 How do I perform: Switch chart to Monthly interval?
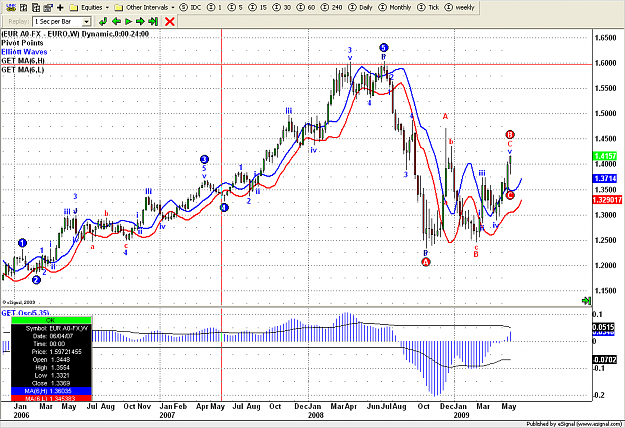(x=395, y=7)
